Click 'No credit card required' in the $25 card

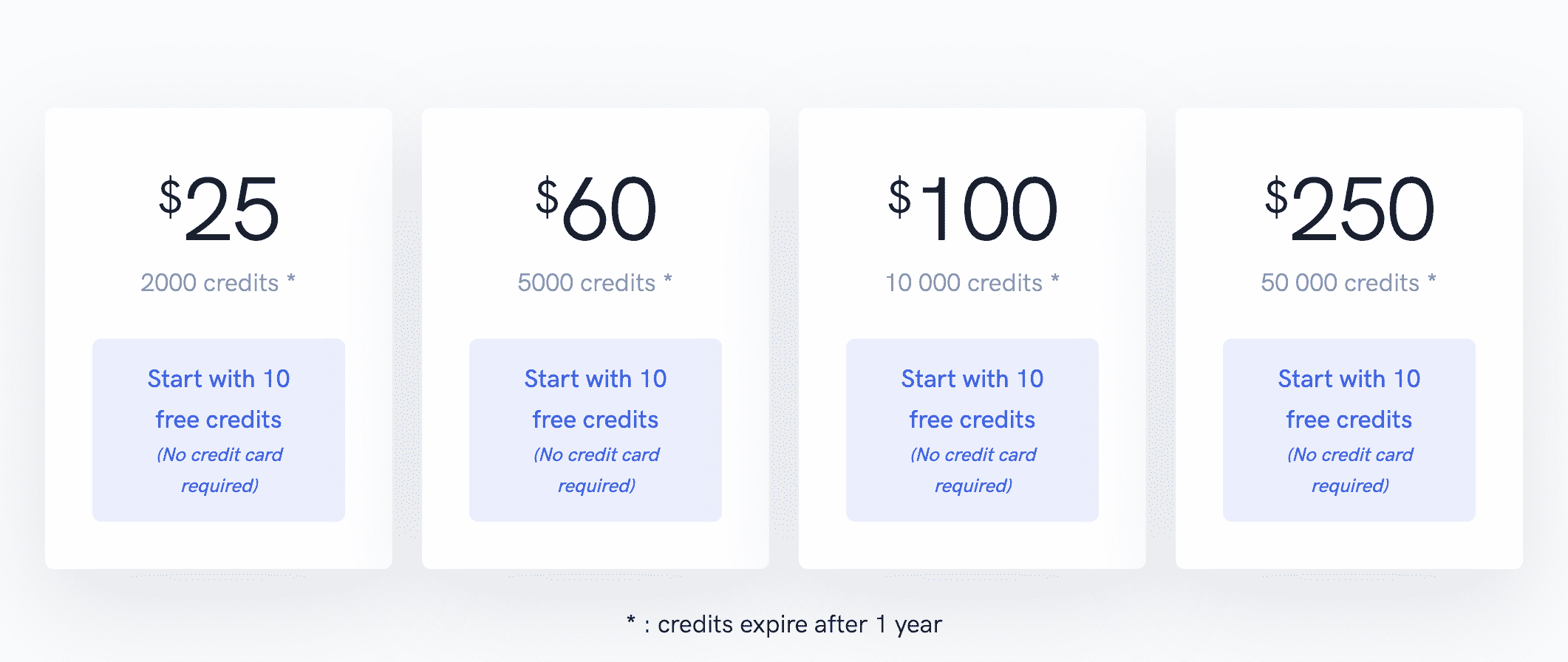click(219, 470)
